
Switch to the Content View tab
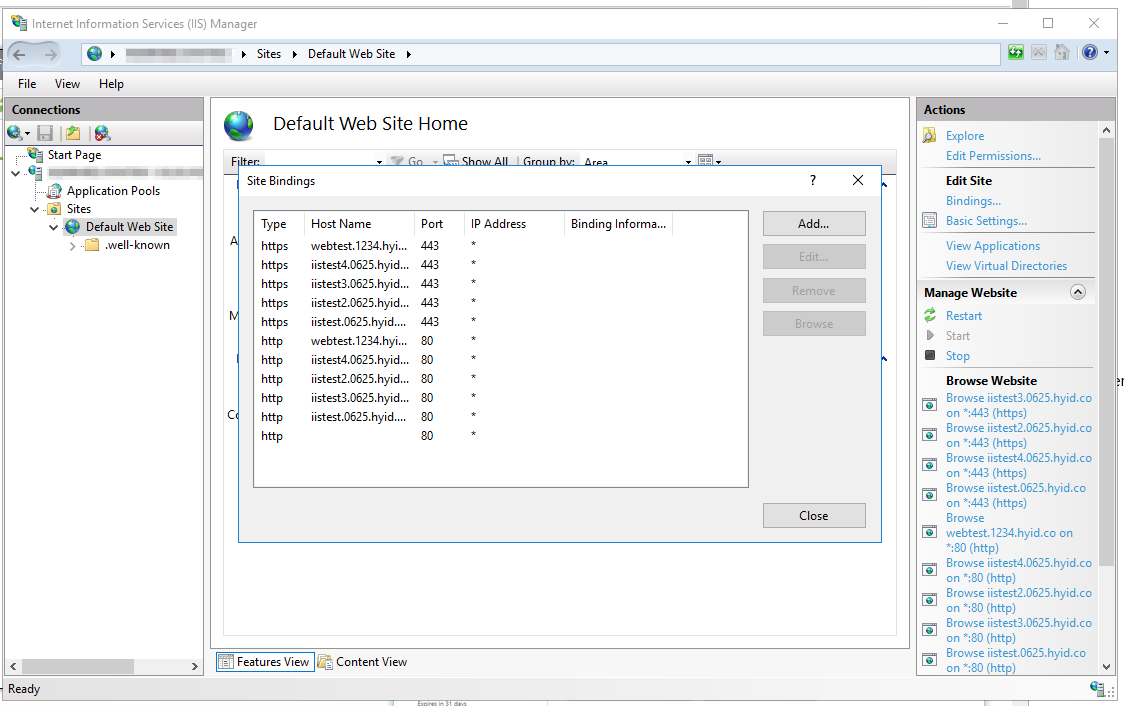pos(362,662)
